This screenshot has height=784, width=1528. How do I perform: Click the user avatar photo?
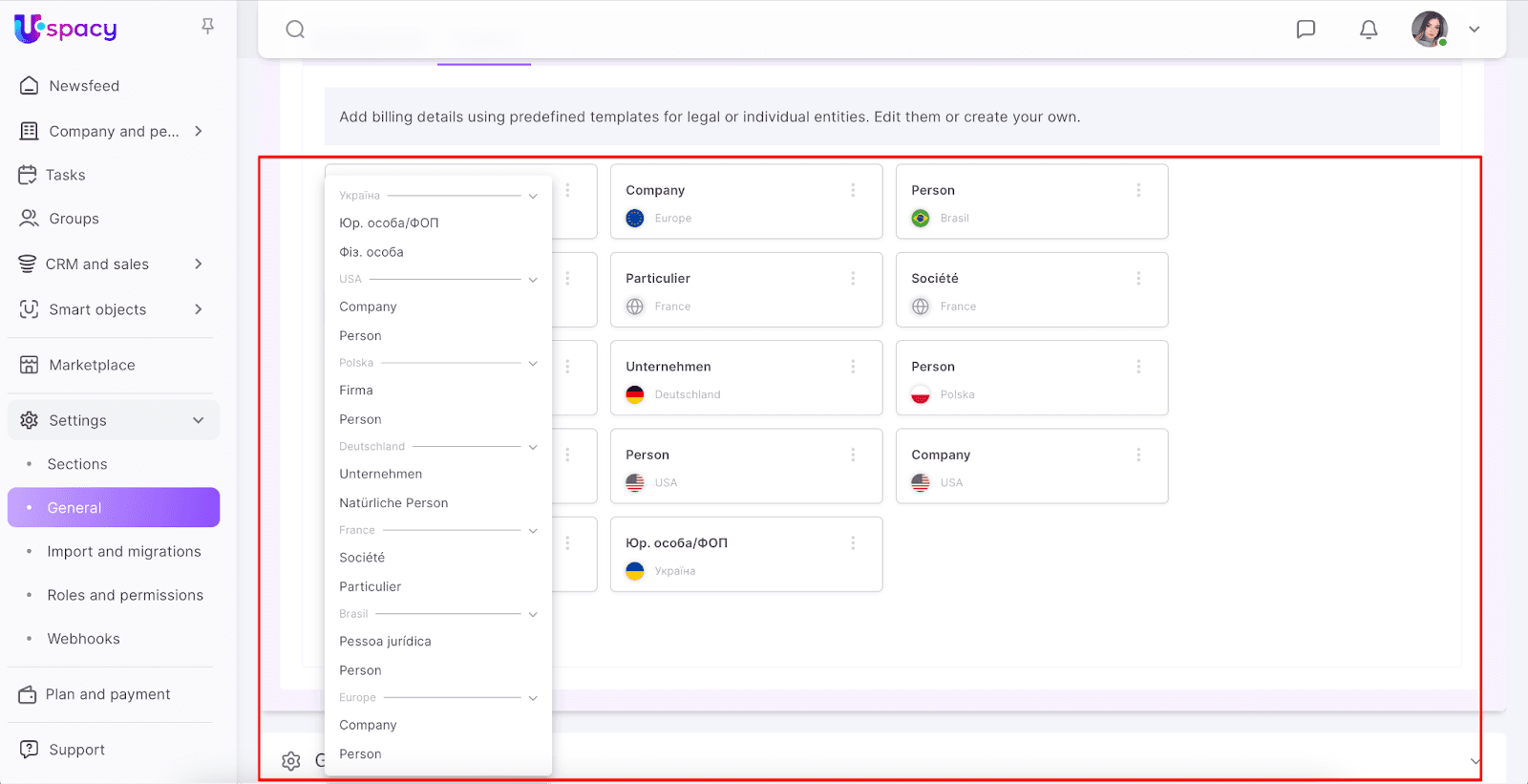point(1429,30)
